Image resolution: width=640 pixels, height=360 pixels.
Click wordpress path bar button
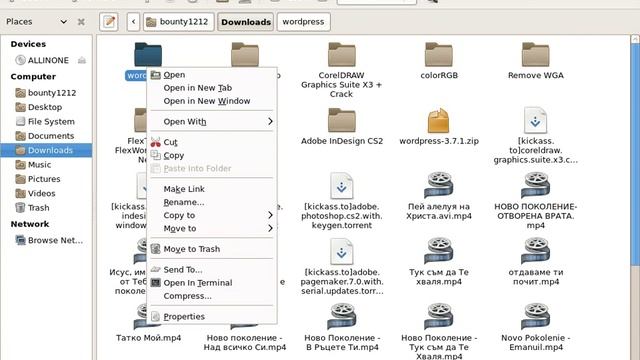pyautogui.click(x=303, y=22)
